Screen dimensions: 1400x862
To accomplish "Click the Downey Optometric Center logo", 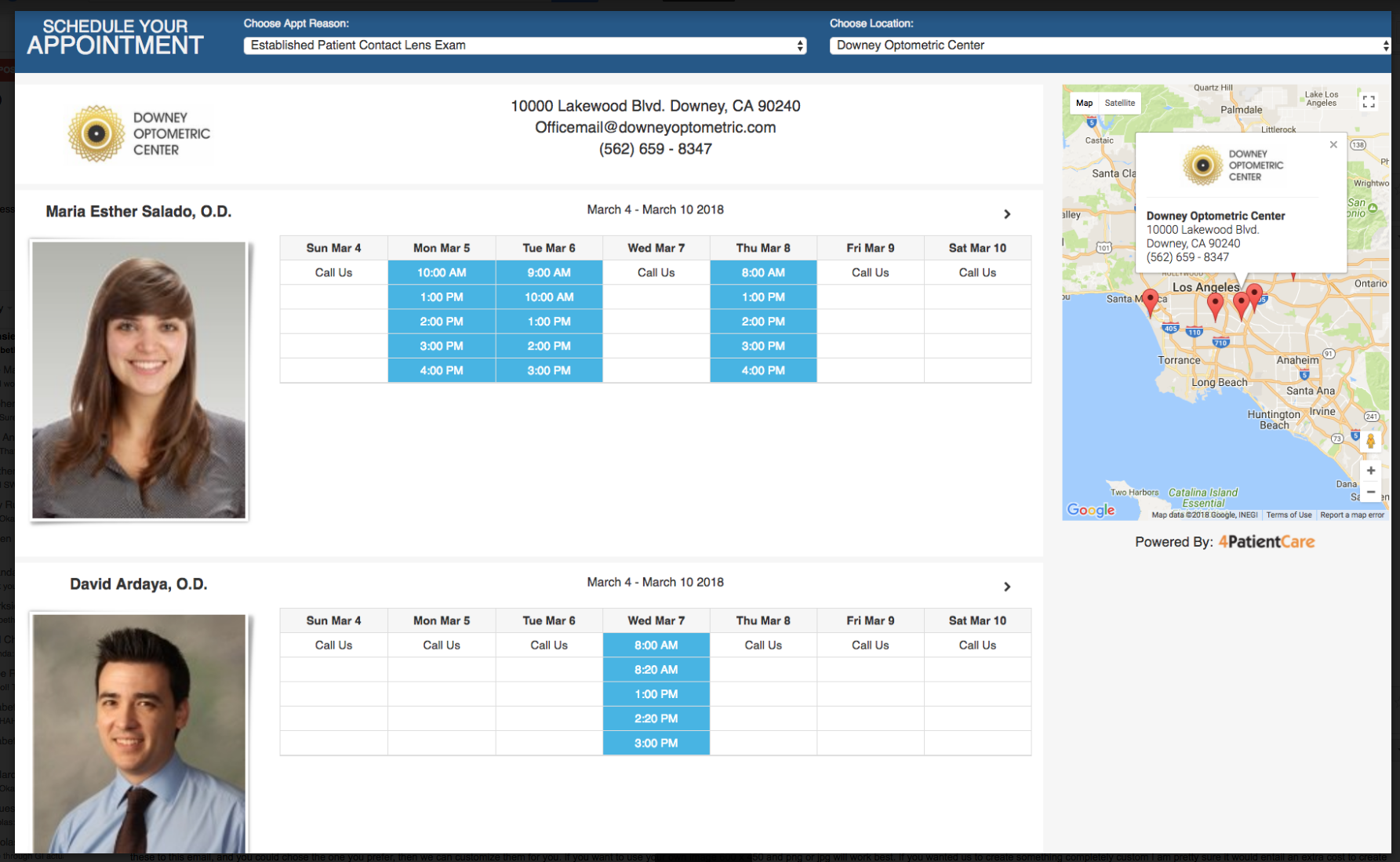I will point(140,133).
